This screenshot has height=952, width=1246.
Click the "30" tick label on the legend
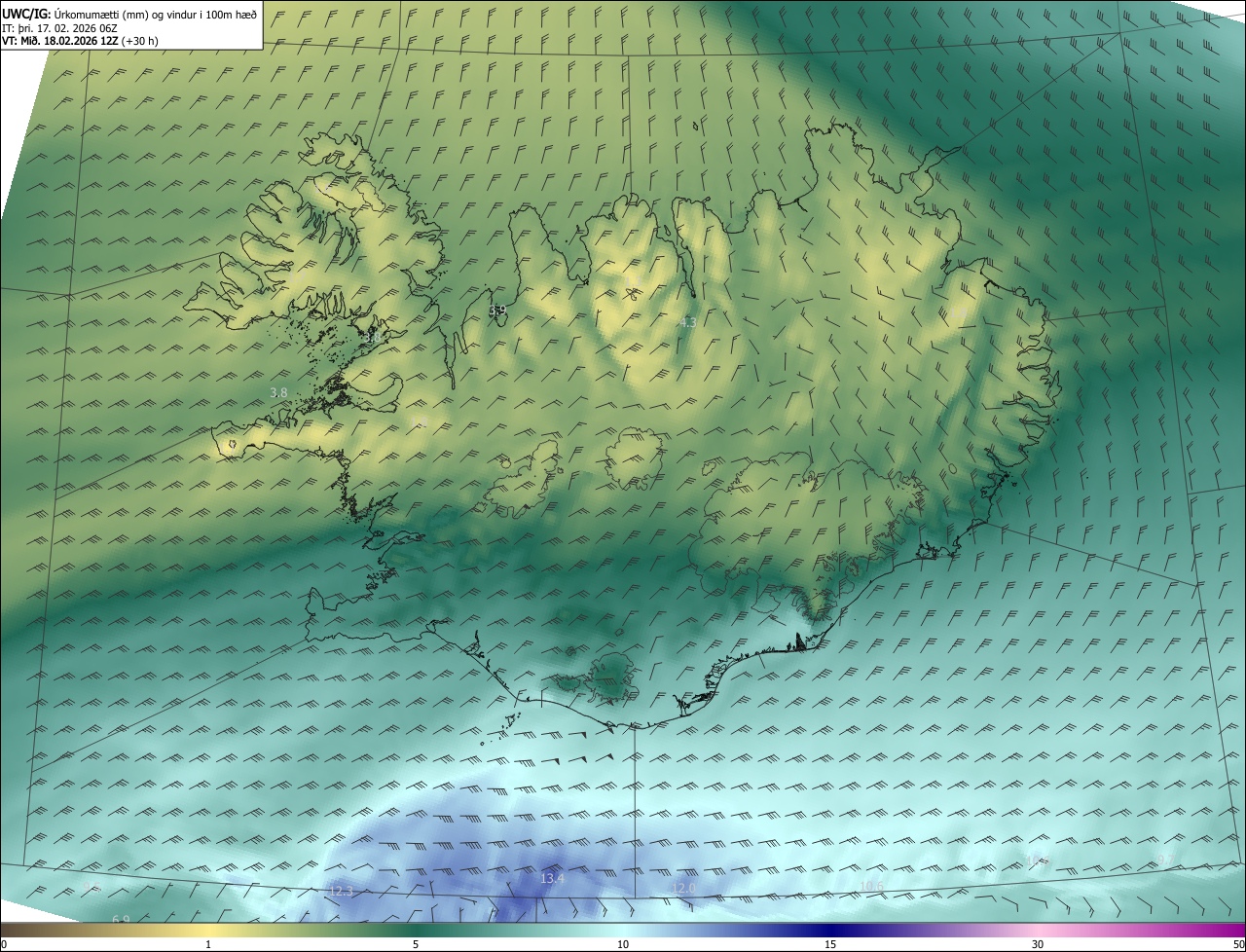tap(1038, 944)
